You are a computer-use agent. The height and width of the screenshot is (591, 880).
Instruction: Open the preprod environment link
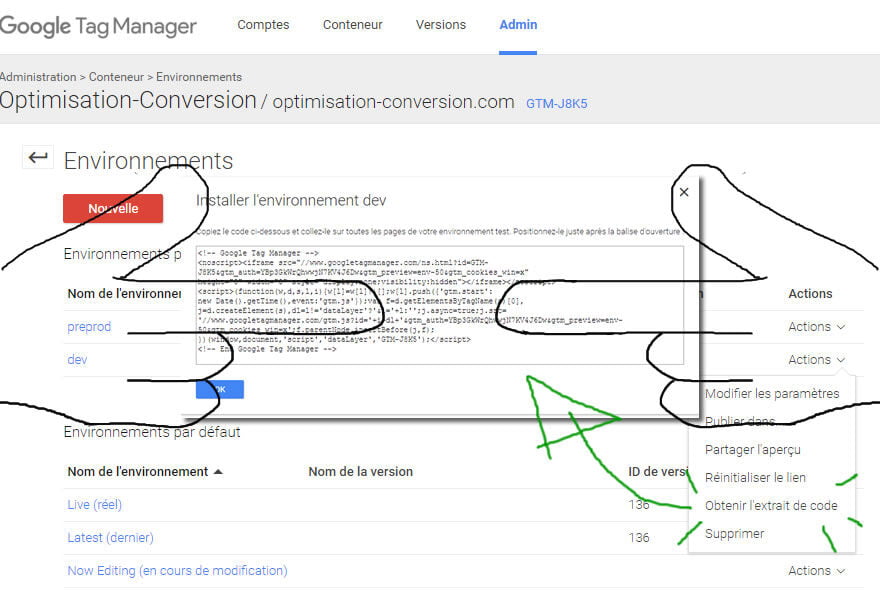[x=89, y=326]
